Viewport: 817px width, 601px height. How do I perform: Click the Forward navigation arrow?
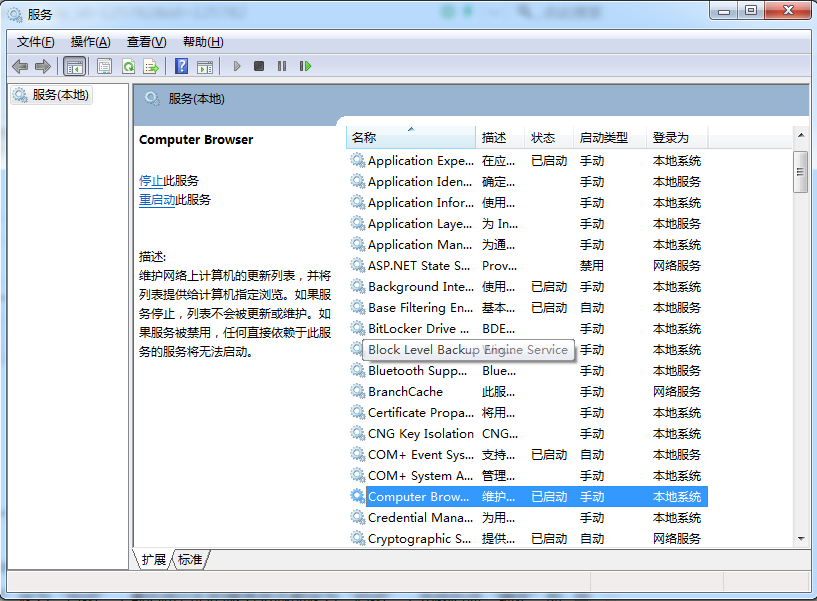(41, 66)
